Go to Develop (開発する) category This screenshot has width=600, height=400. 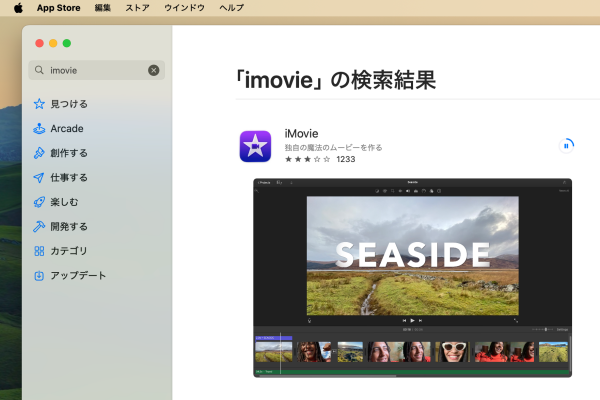pos(69,226)
